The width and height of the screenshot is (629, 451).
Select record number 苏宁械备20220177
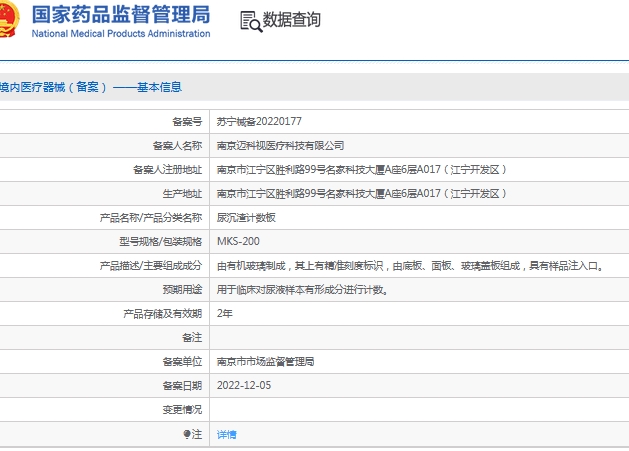tap(259, 121)
